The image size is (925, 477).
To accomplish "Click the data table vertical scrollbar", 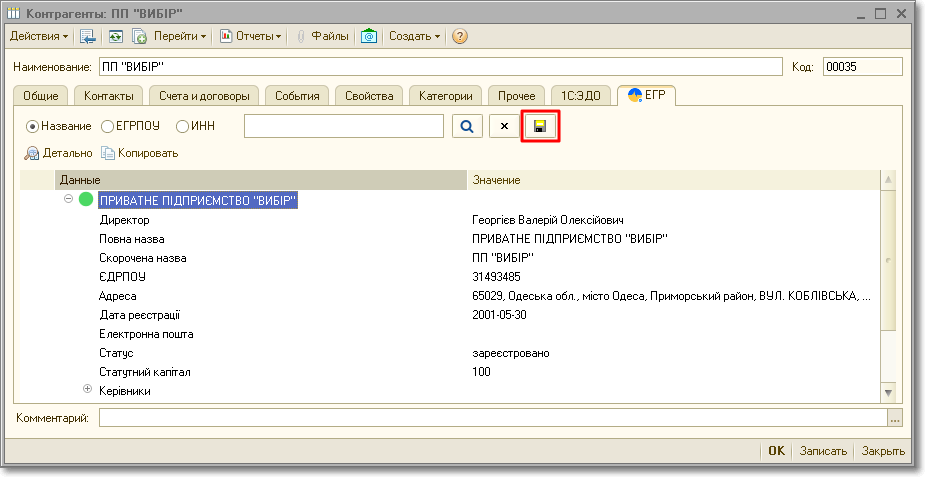I will point(886,285).
